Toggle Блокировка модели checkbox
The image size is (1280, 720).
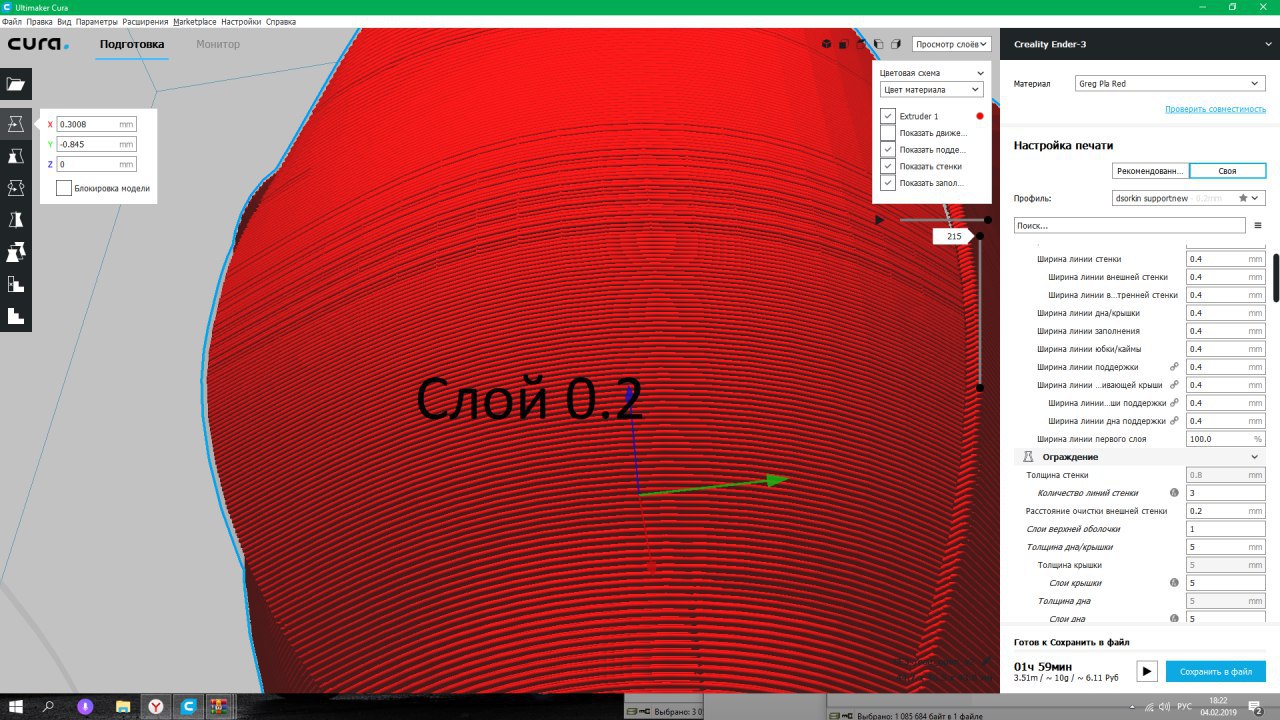pos(64,188)
